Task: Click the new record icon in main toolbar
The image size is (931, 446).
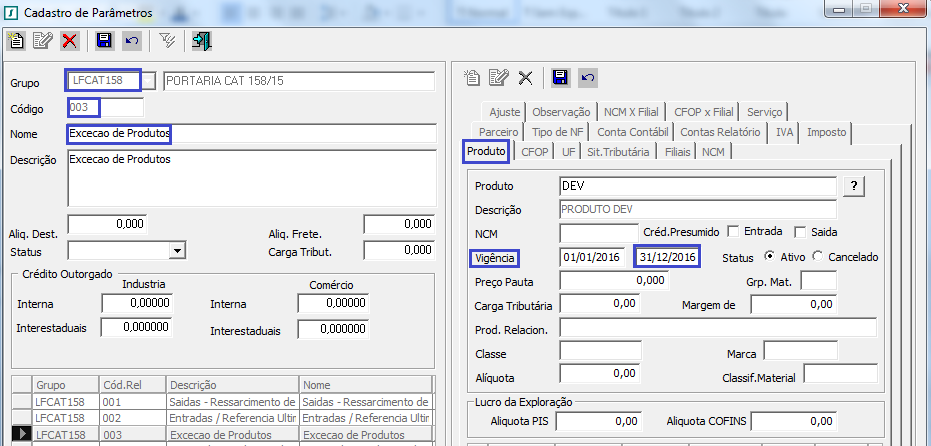Action: [16, 41]
